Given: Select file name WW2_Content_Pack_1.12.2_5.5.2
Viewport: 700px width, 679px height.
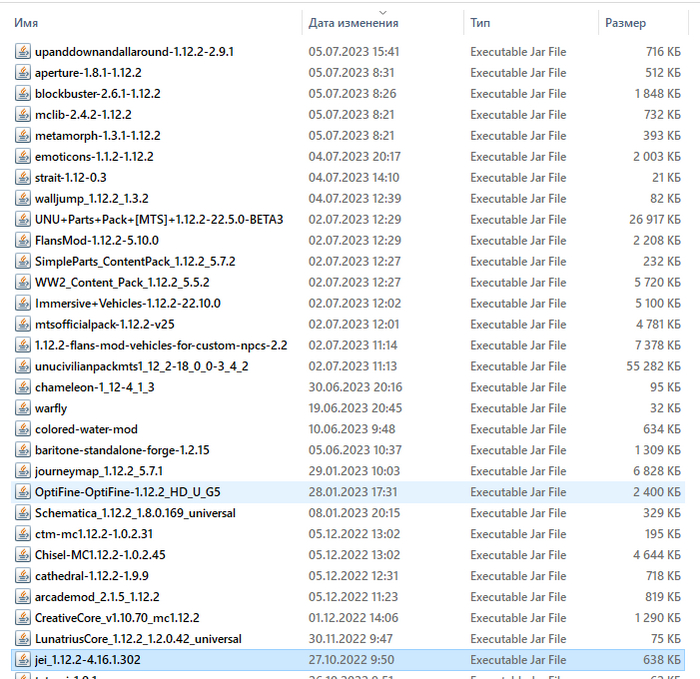Looking at the screenshot, I should 122,283.
